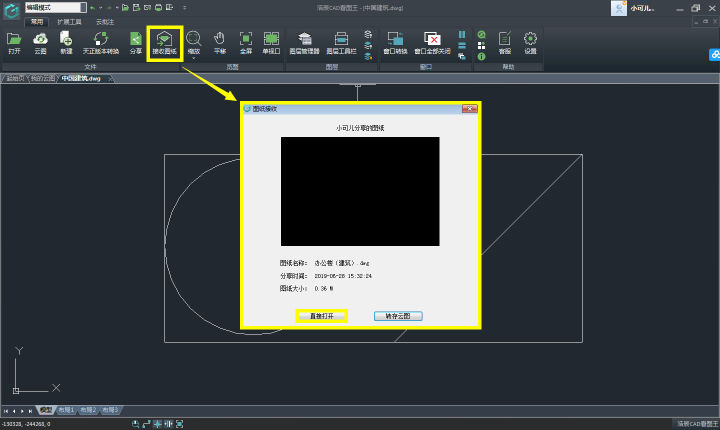Click the 全屏 fullscreen icon
This screenshot has width=720, height=430.
coord(246,42)
